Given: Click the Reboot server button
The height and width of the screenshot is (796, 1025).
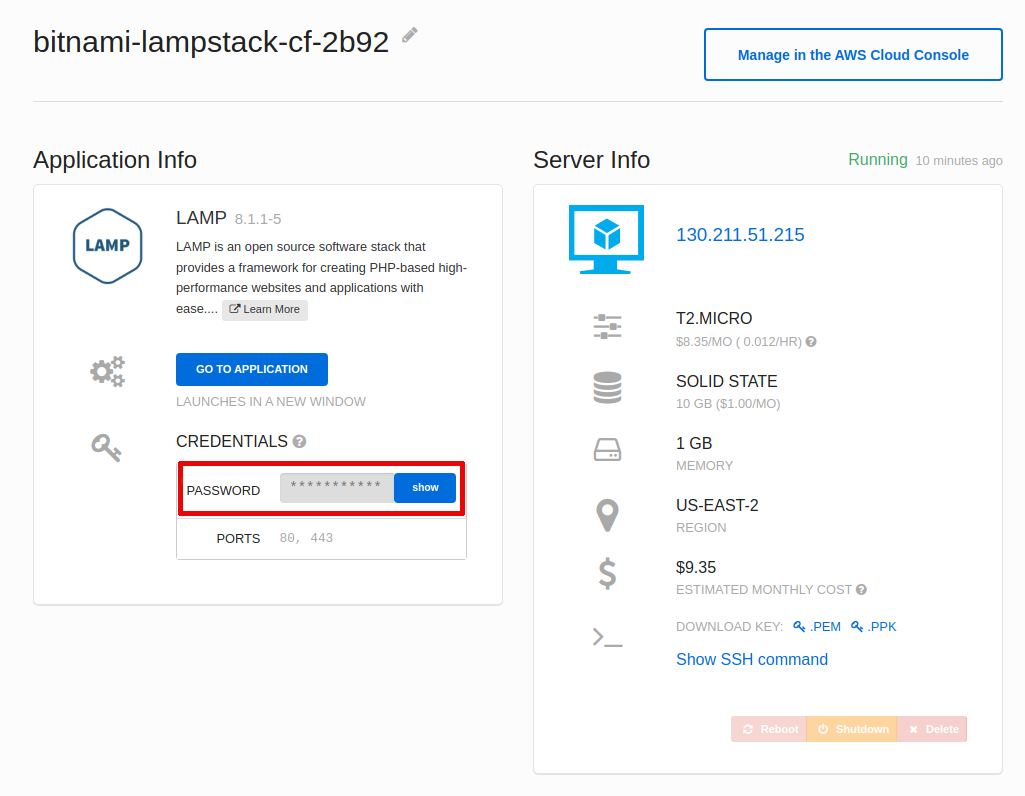Looking at the screenshot, I should (769, 729).
